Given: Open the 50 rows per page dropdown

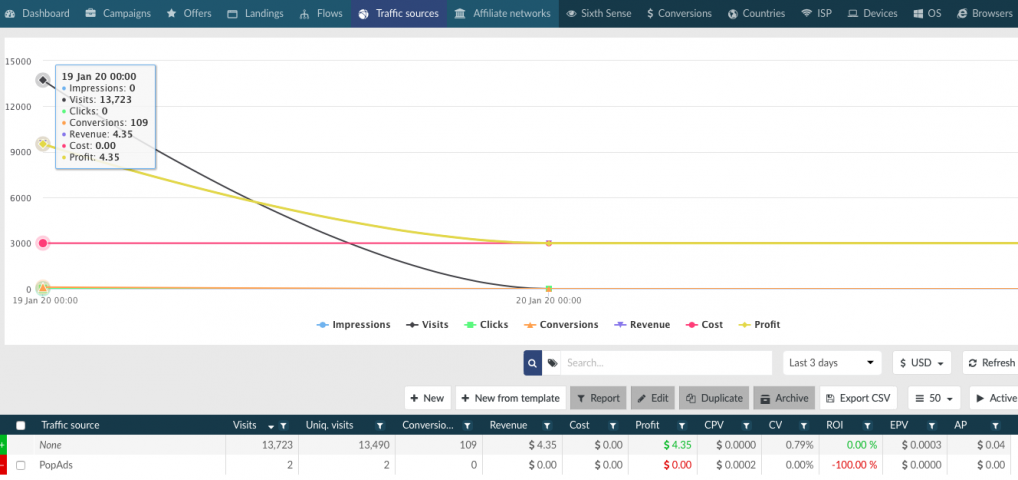Looking at the screenshot, I should [934, 398].
